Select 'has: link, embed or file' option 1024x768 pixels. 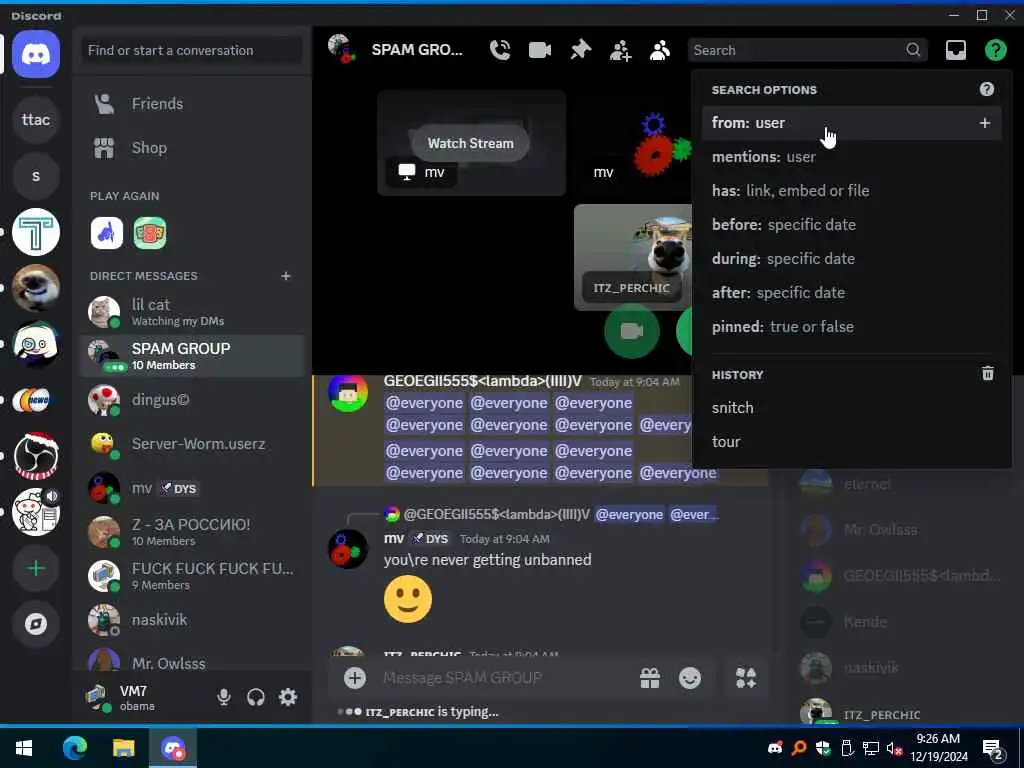852,191
